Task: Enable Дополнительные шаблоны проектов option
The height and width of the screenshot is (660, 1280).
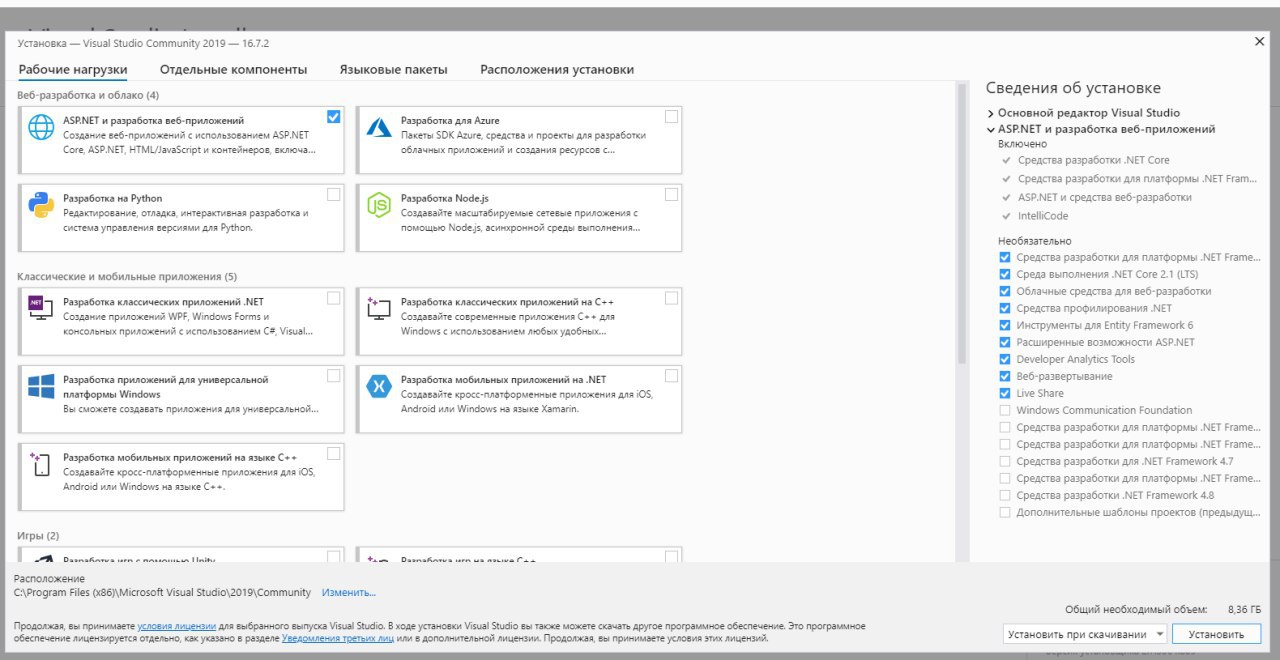Action: point(1005,512)
